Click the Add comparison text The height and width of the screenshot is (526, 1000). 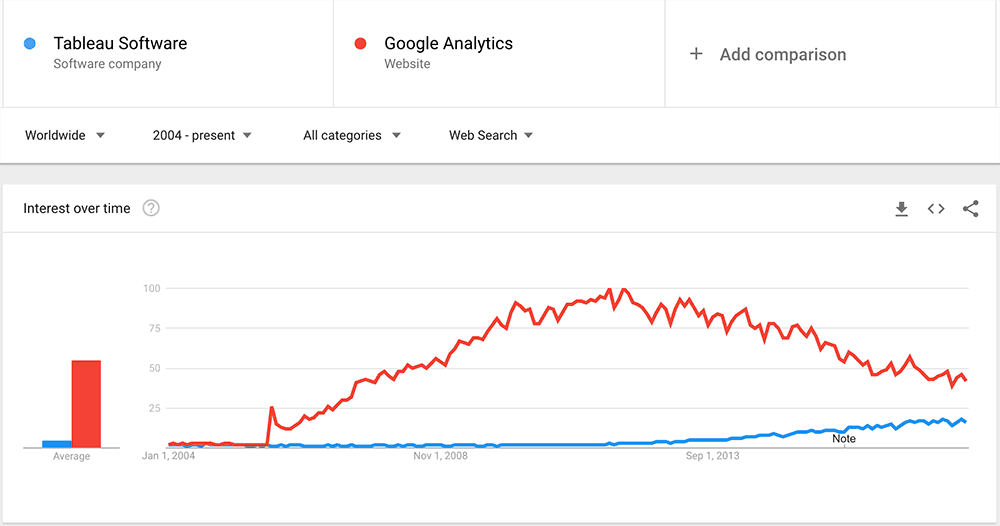(x=783, y=55)
